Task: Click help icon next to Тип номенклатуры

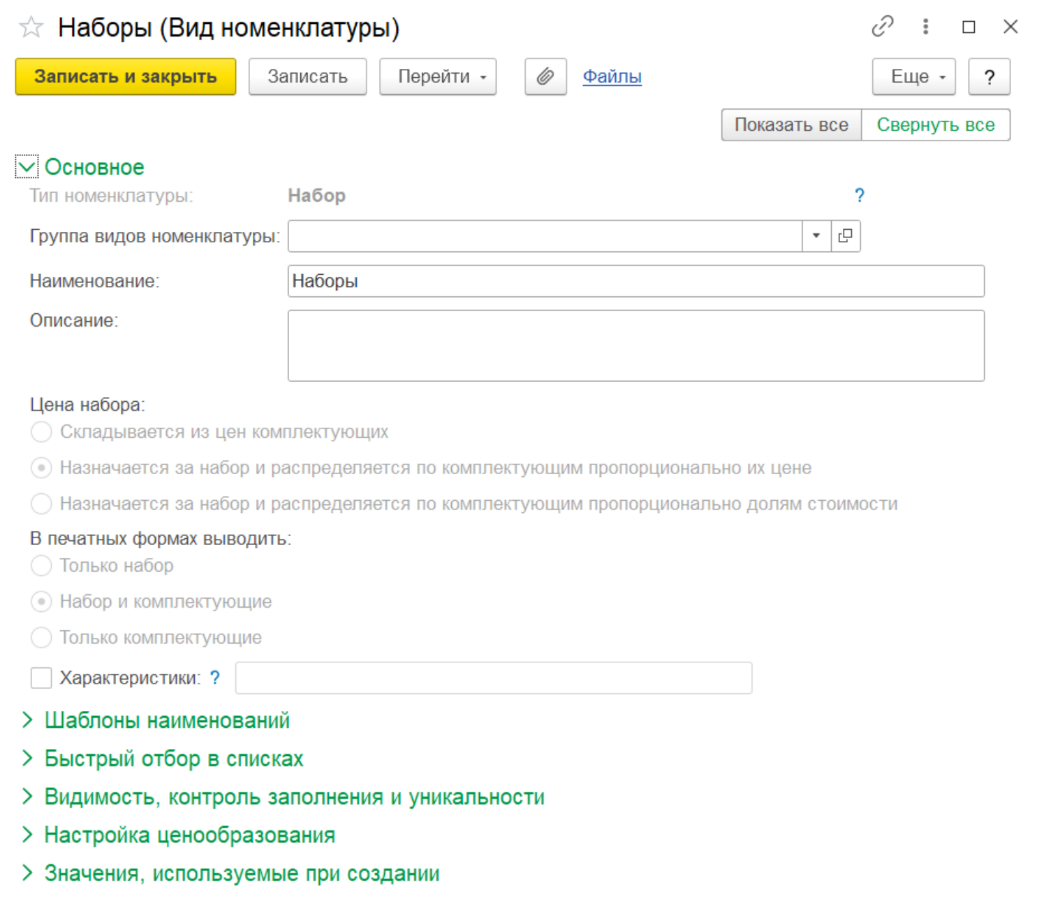Action: 859,196
